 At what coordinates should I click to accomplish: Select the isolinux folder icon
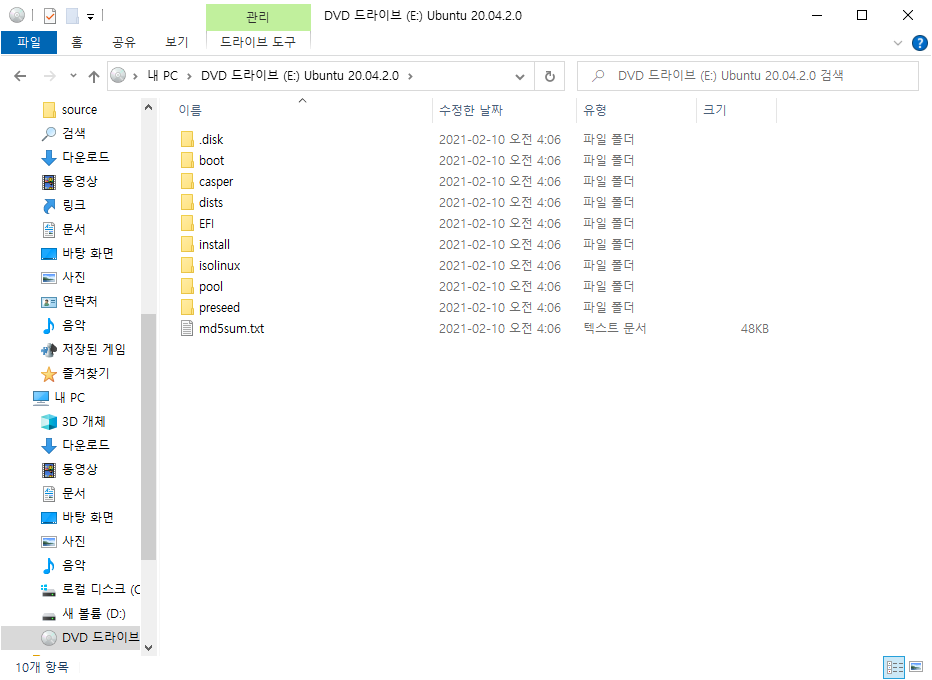click(187, 266)
